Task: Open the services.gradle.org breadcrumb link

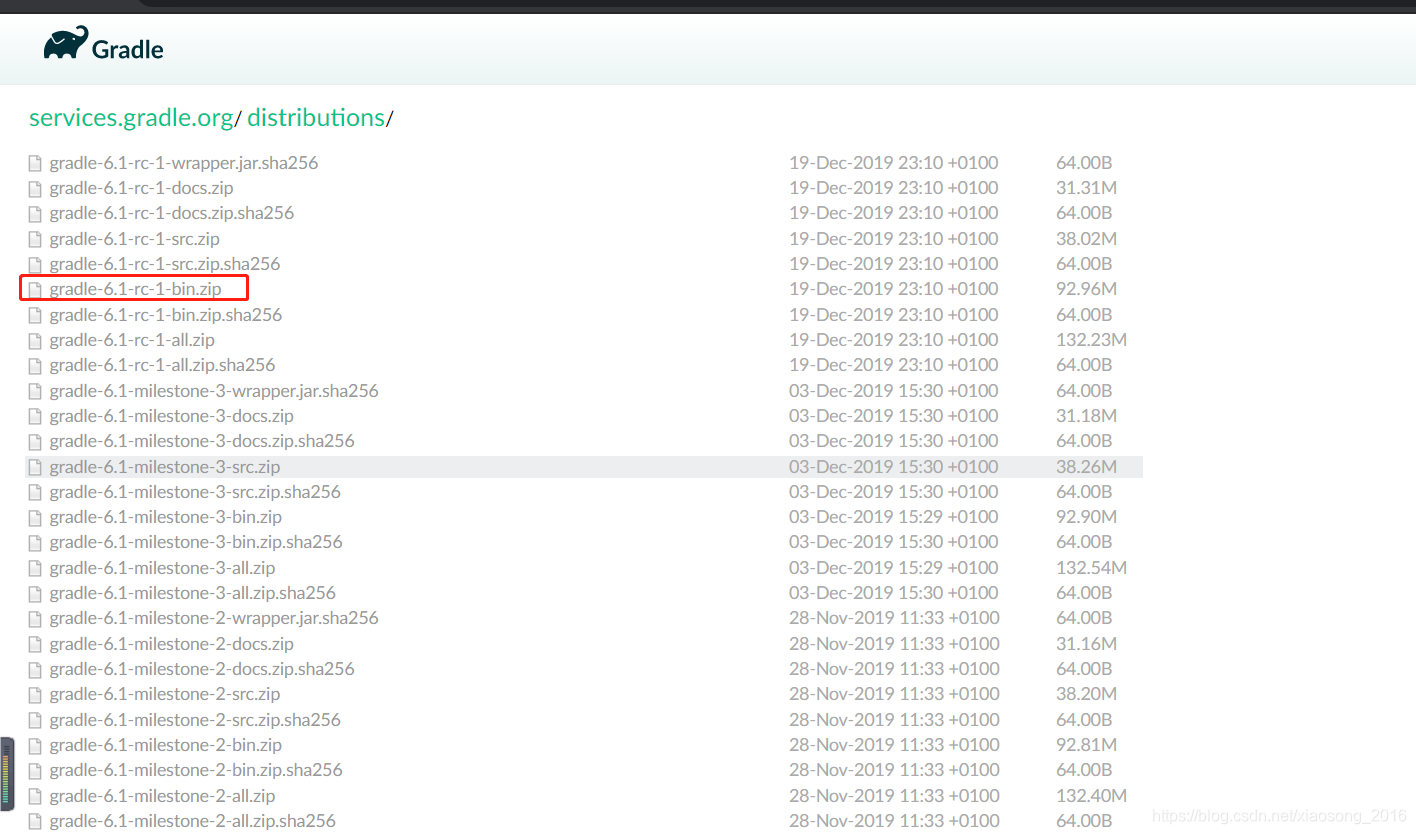Action: (x=131, y=117)
